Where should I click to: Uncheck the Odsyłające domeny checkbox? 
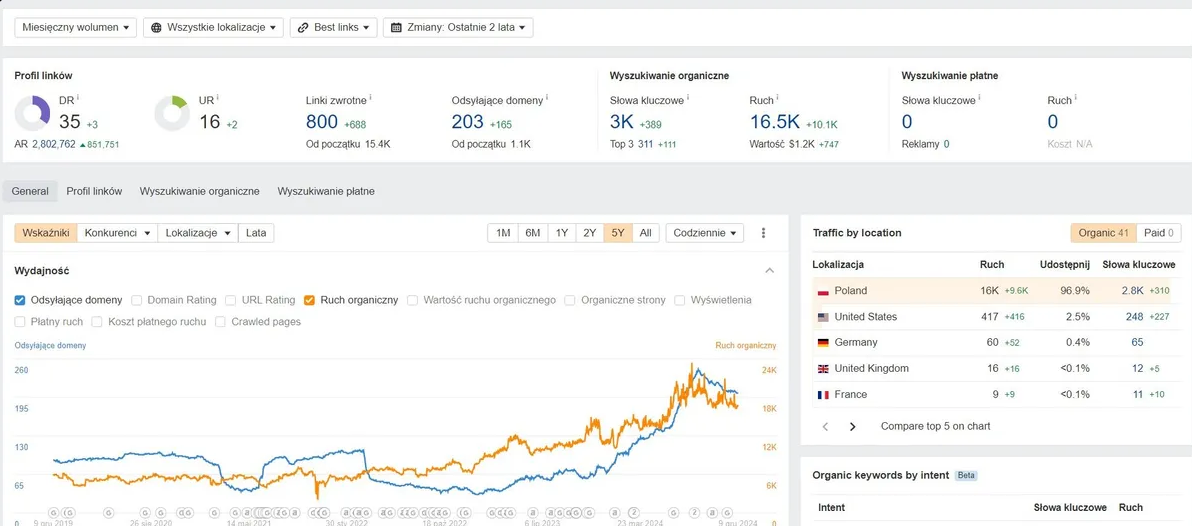click(x=20, y=299)
